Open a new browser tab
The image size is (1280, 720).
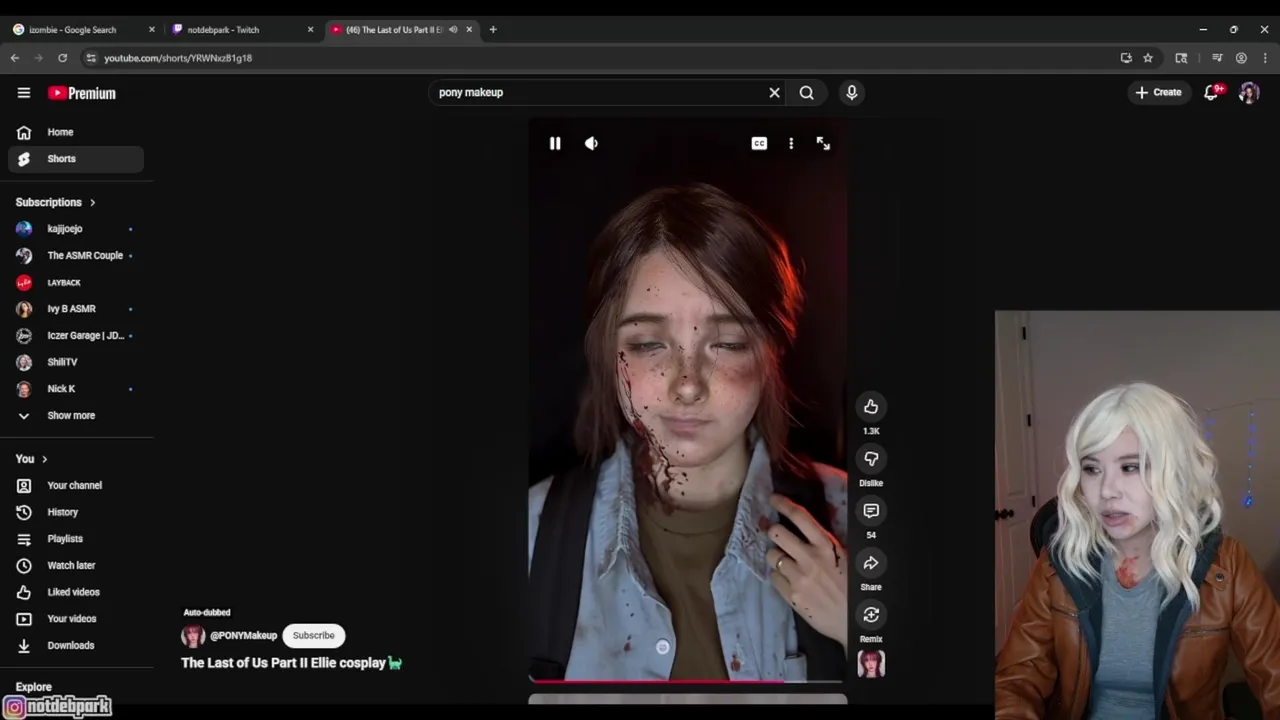pos(493,30)
